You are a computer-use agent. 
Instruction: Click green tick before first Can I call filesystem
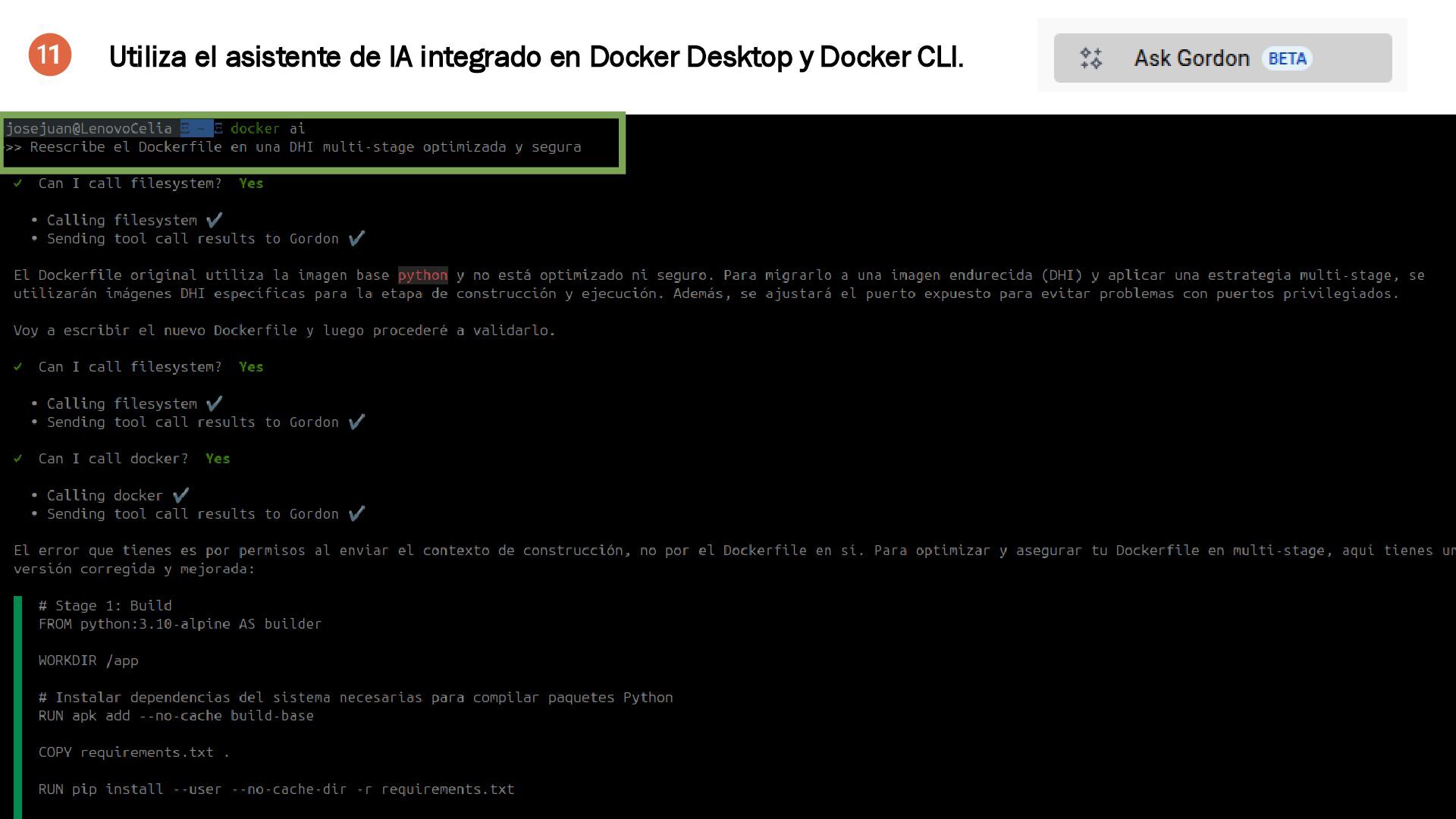[x=18, y=184]
